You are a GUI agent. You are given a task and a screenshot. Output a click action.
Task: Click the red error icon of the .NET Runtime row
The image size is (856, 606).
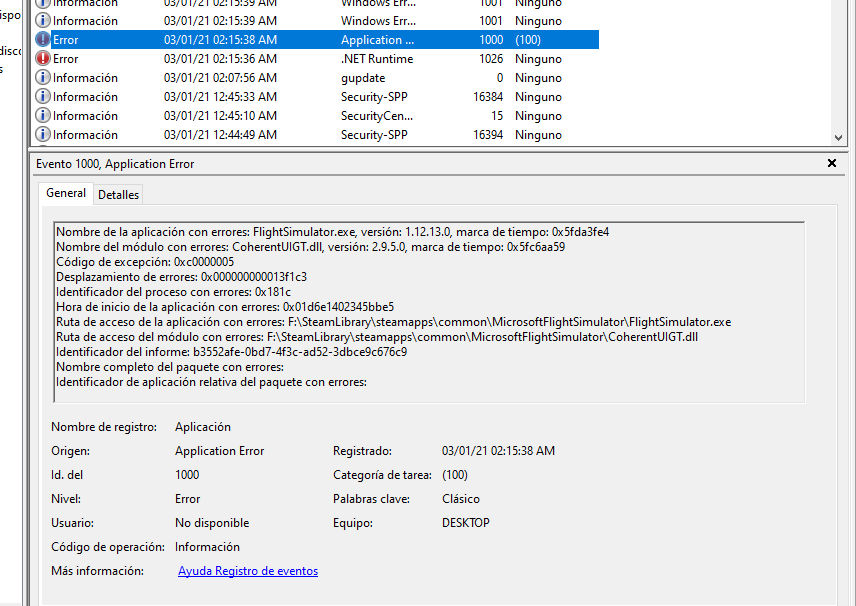click(43, 58)
